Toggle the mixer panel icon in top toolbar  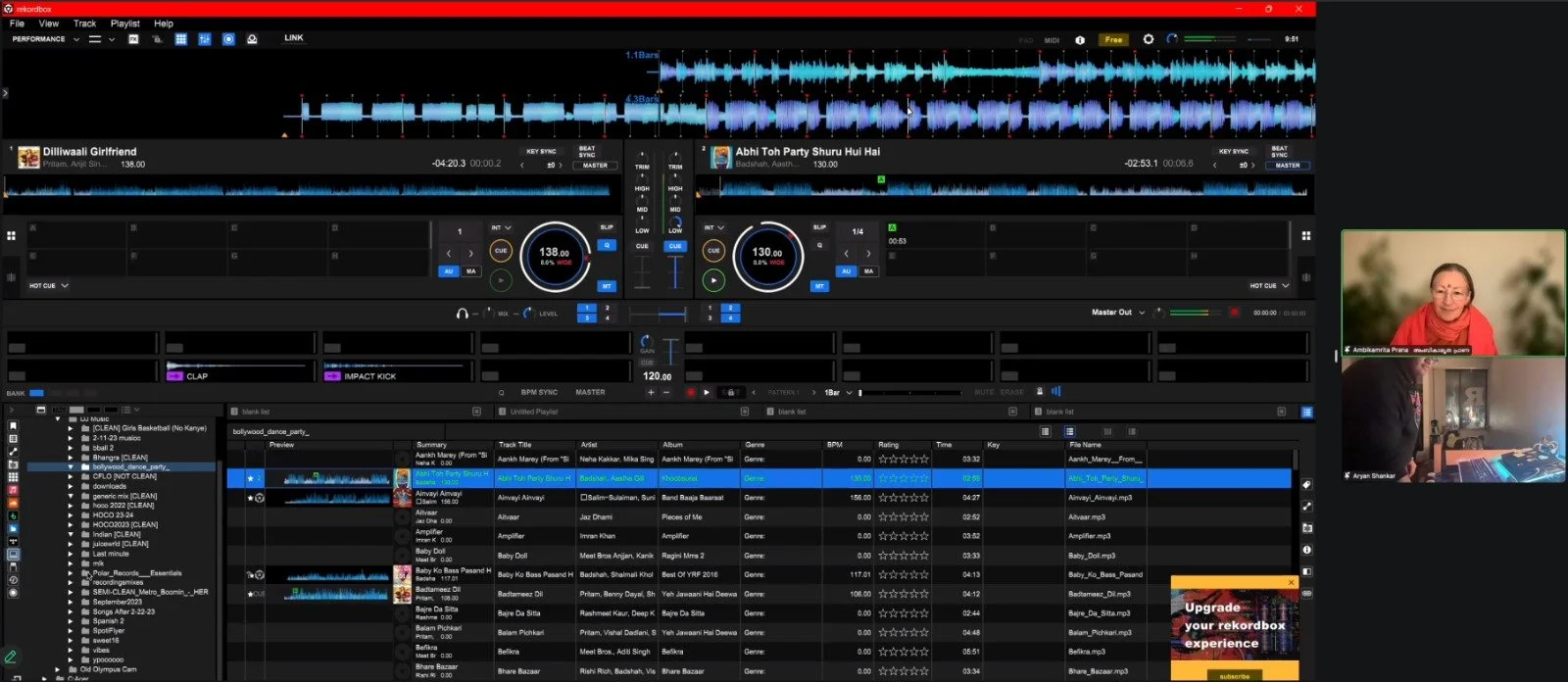click(x=205, y=39)
